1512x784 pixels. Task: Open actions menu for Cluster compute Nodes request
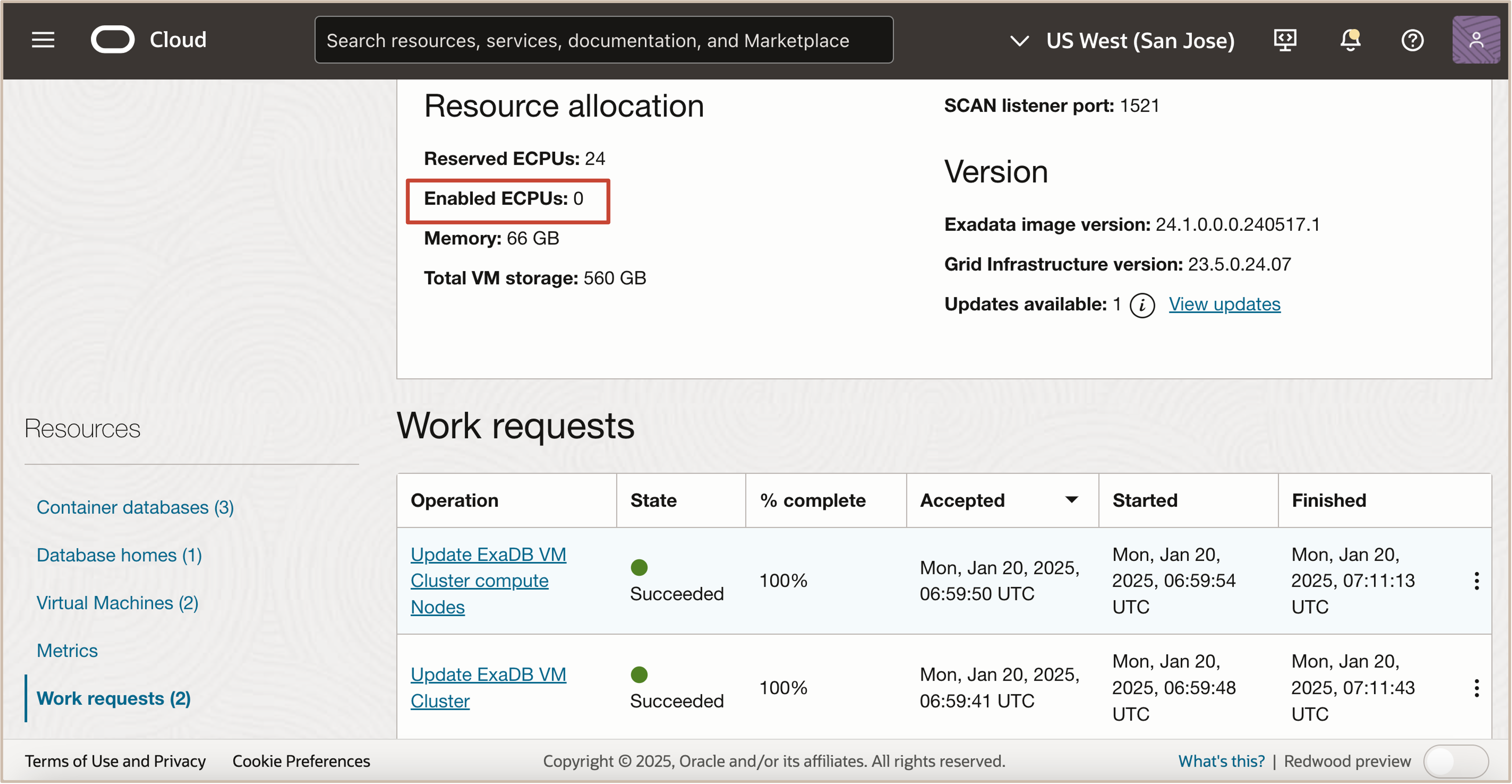click(1476, 581)
